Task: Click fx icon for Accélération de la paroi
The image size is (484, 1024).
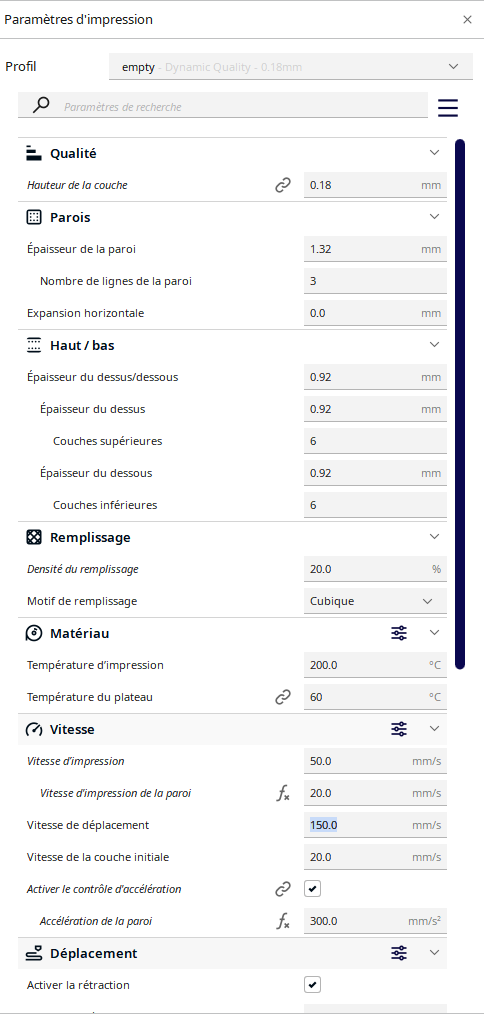Action: [283, 921]
